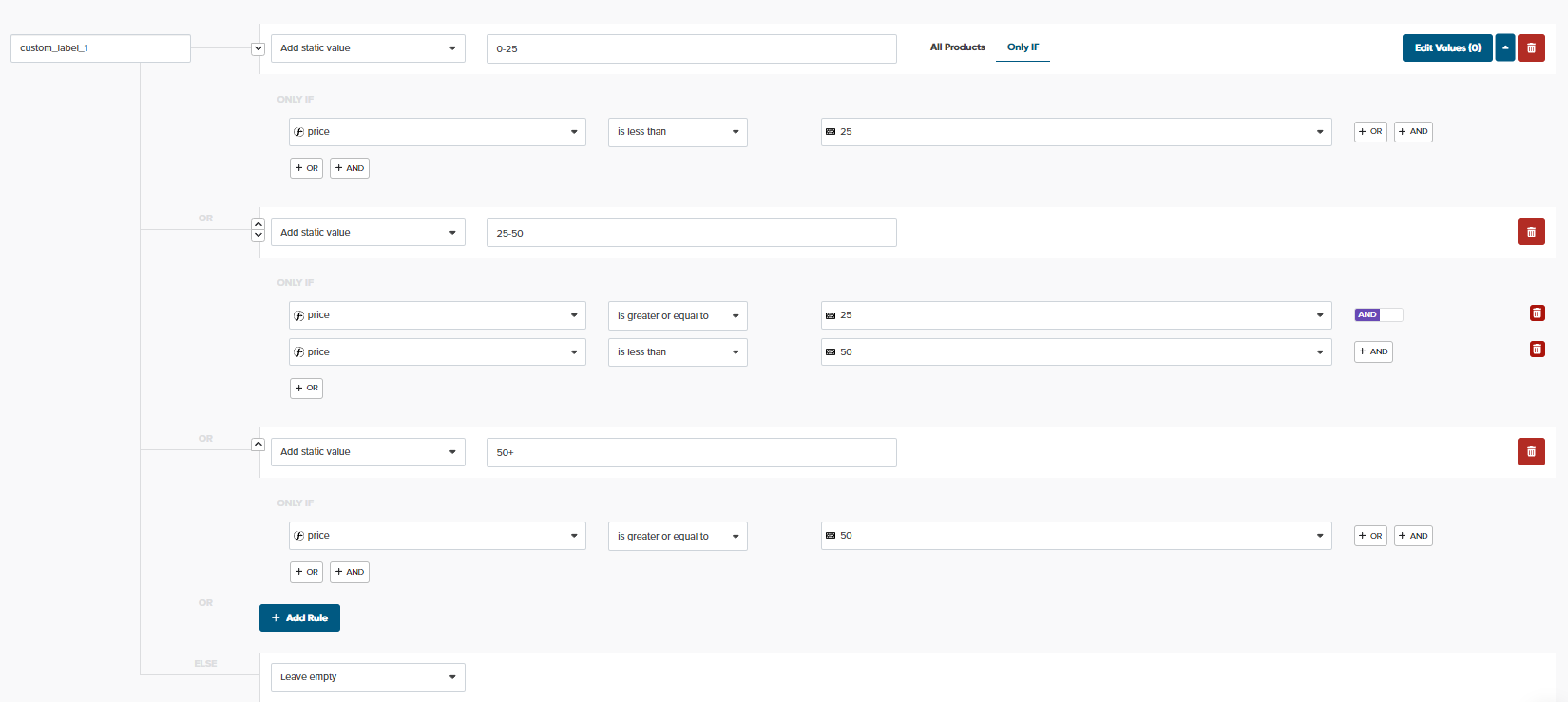This screenshot has width=1568, height=702.
Task: Click + OR below the 25-50 rule's conditions
Action: tap(306, 388)
